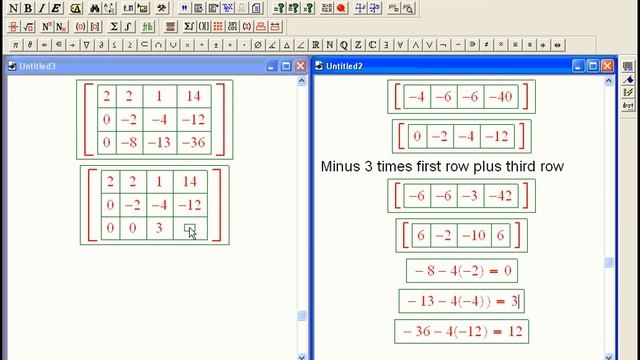Screen dimensions: 640x360
Task: Insert rationals Q symbol
Action: tap(344, 45)
